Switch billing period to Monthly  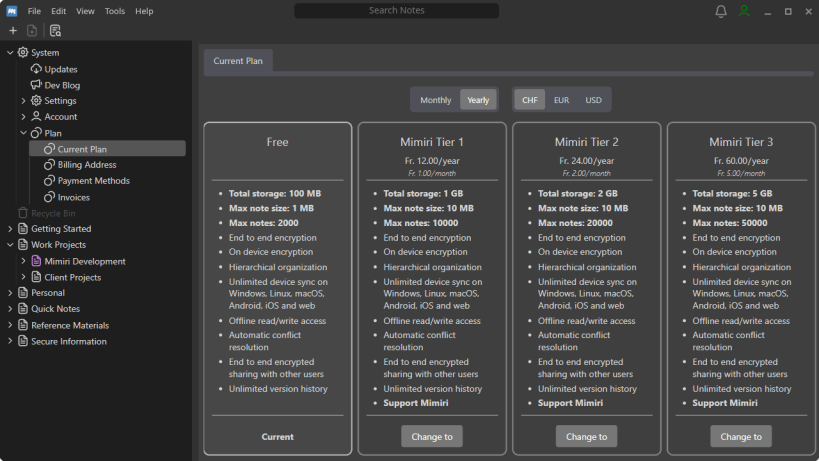pos(436,100)
